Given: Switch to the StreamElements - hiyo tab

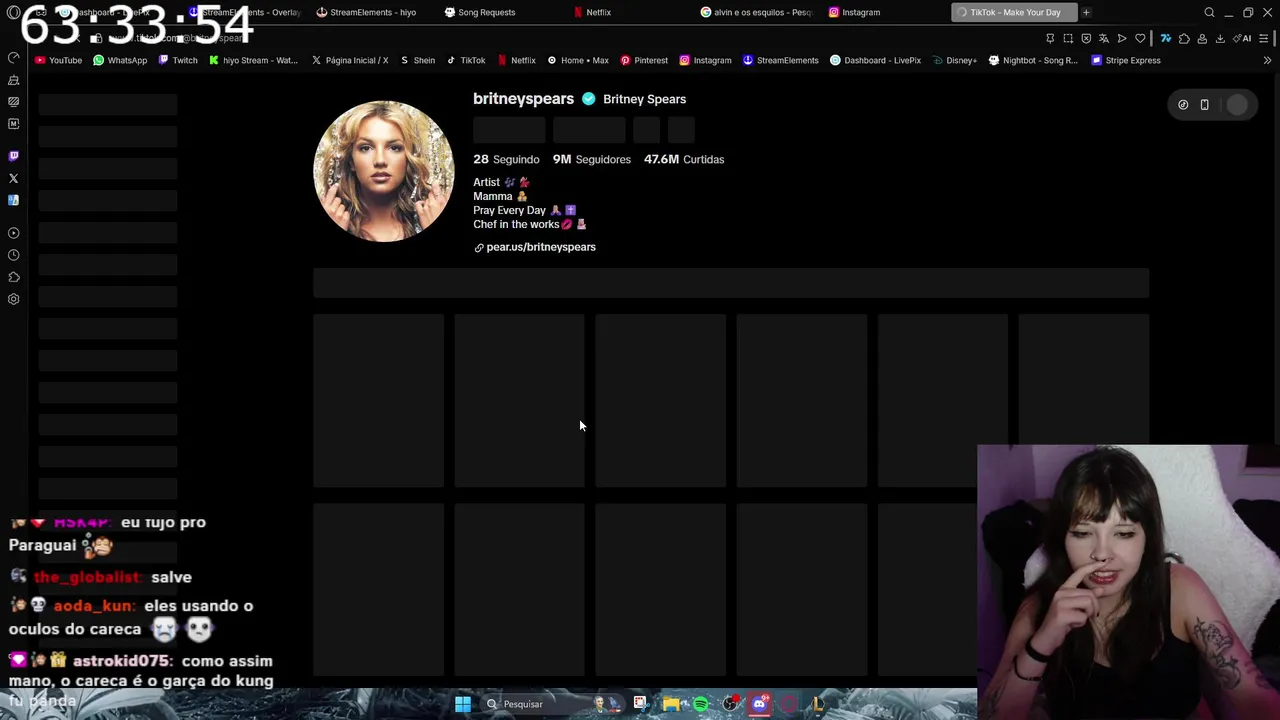Looking at the screenshot, I should (x=366, y=12).
